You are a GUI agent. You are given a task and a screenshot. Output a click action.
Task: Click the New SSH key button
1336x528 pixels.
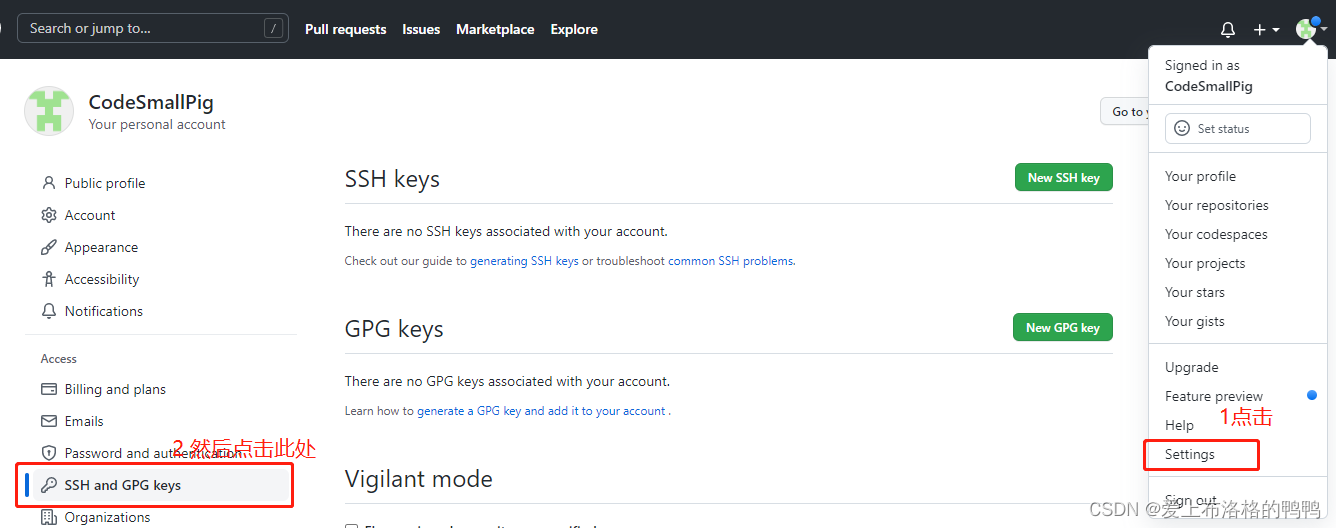1063,177
